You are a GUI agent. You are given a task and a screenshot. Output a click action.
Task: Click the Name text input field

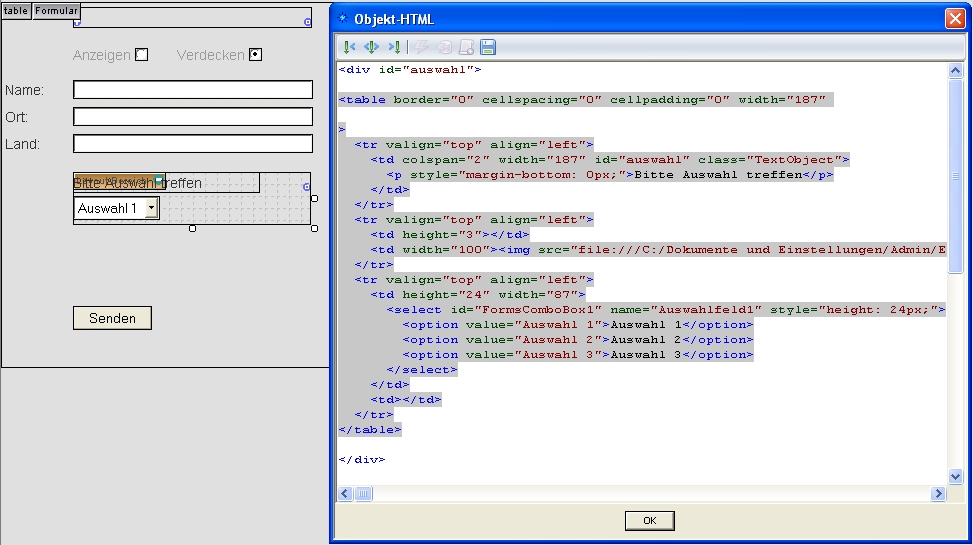pyautogui.click(x=193, y=90)
